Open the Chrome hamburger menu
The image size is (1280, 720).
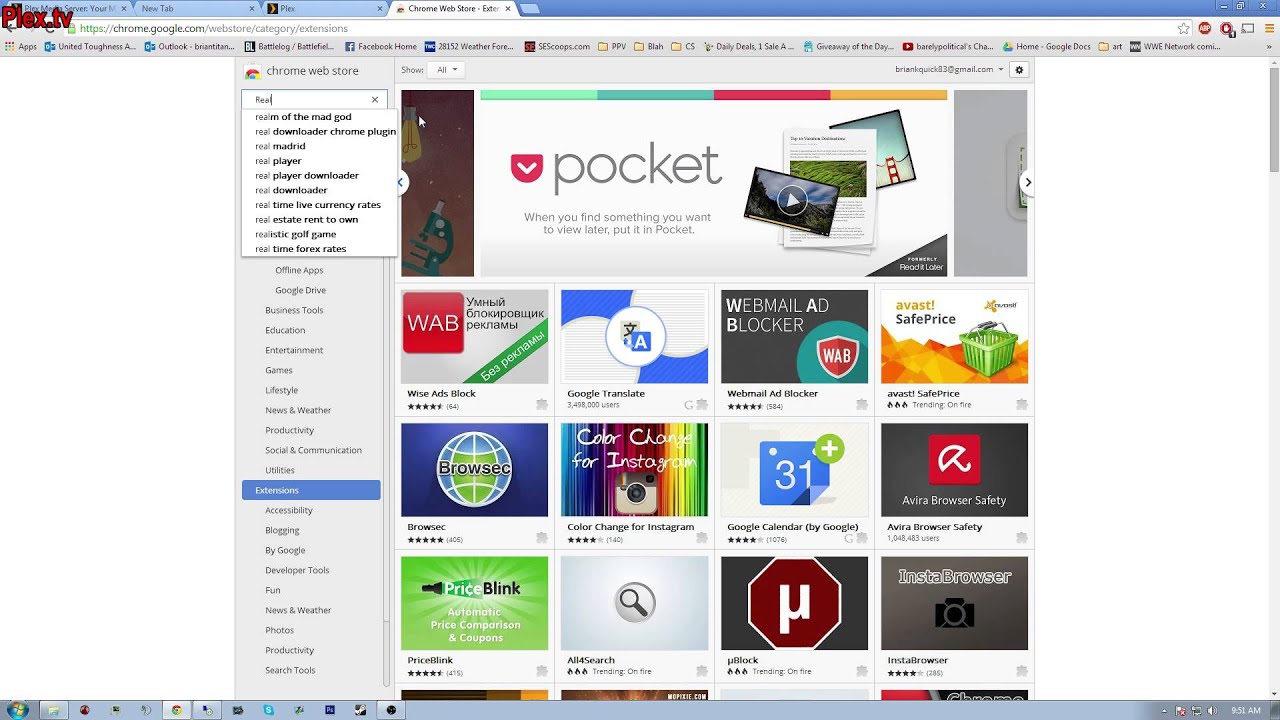pos(1268,29)
